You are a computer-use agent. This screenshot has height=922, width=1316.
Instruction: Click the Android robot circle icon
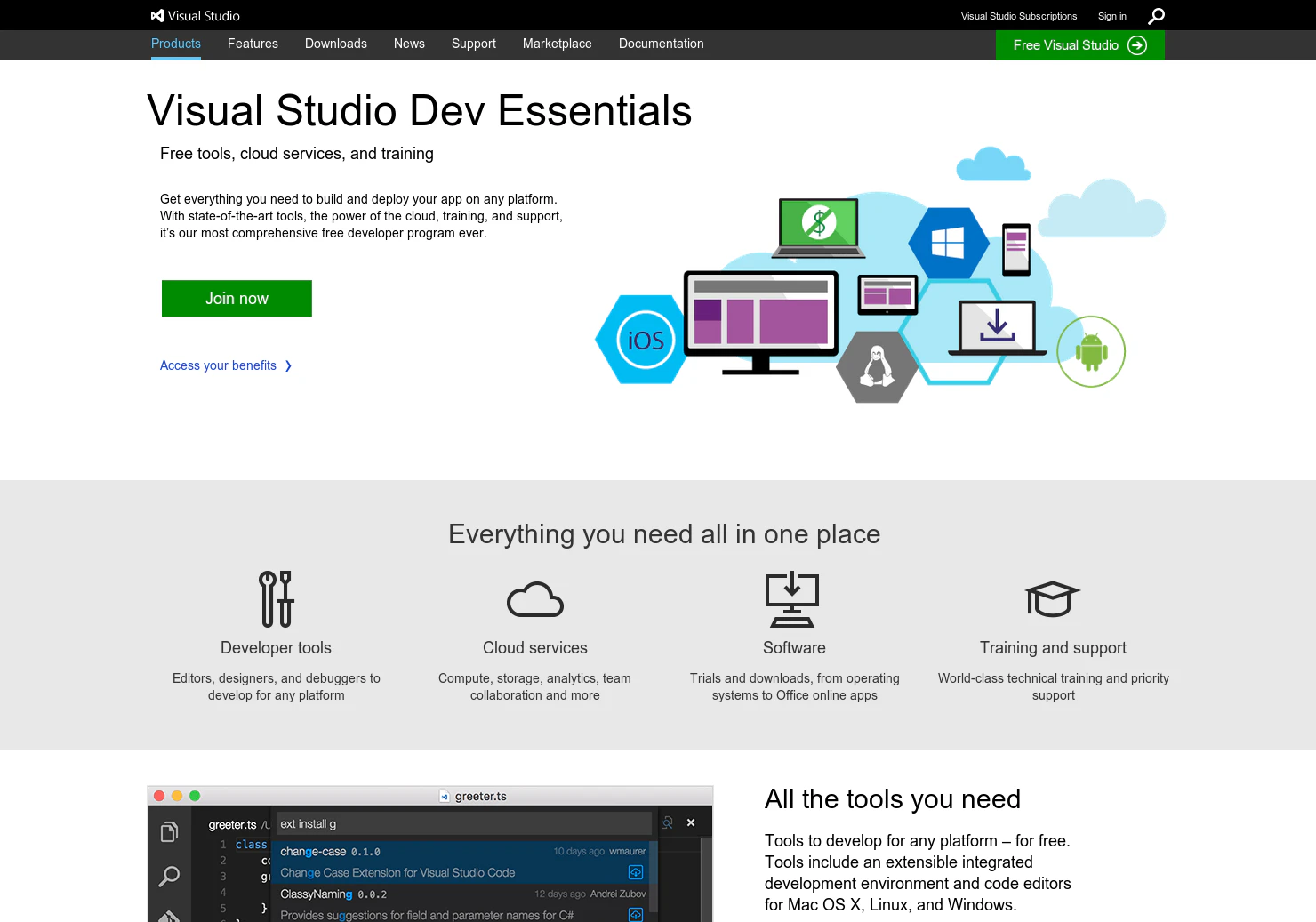pyautogui.click(x=1091, y=351)
